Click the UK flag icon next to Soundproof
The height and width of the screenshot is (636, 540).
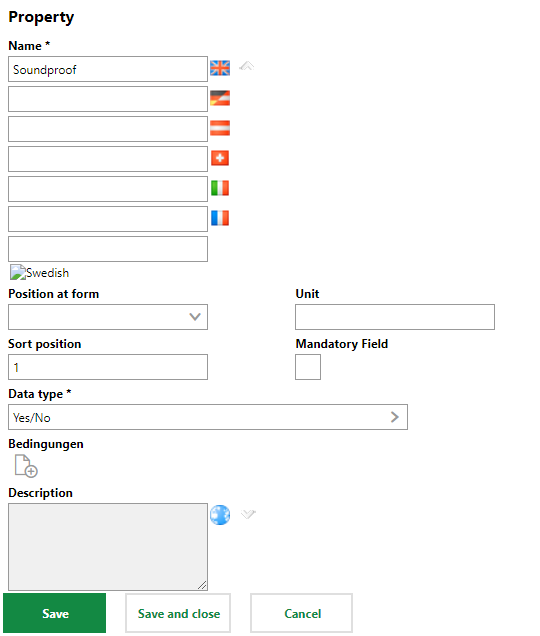pos(220,68)
